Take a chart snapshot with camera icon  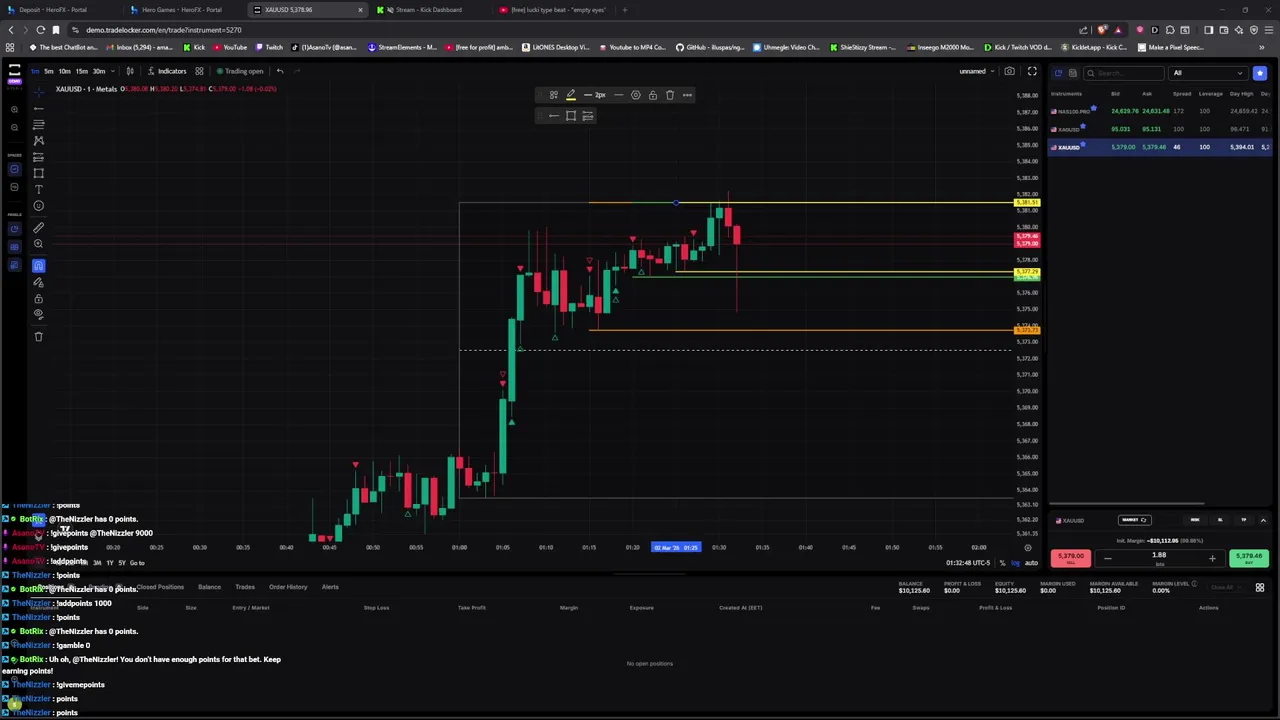1010,71
